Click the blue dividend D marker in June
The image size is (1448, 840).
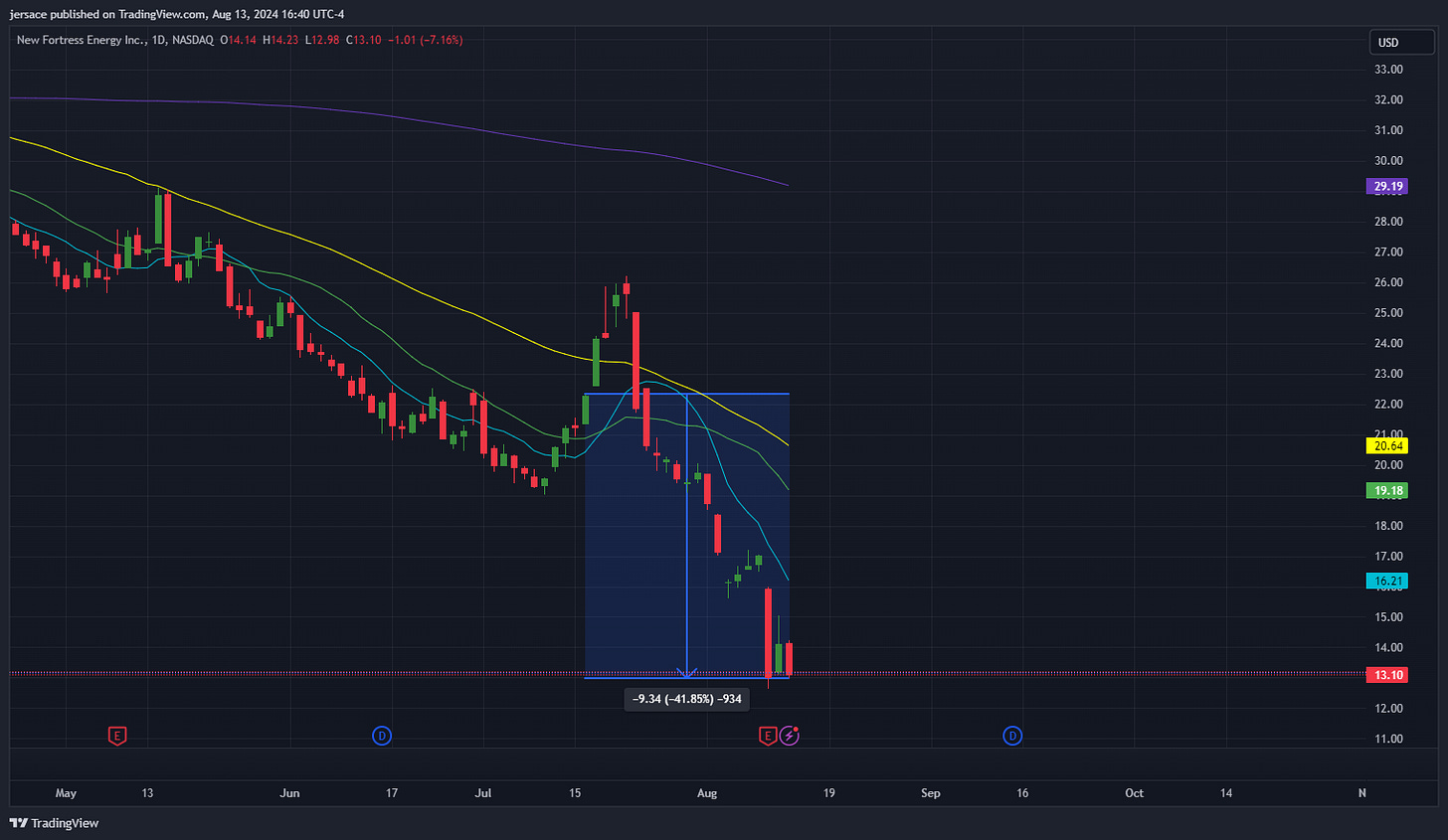(382, 736)
